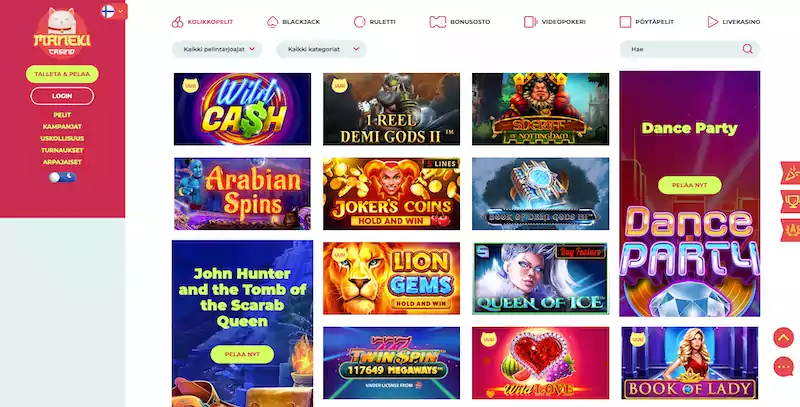Open the trophy side tab icon

(x=791, y=201)
